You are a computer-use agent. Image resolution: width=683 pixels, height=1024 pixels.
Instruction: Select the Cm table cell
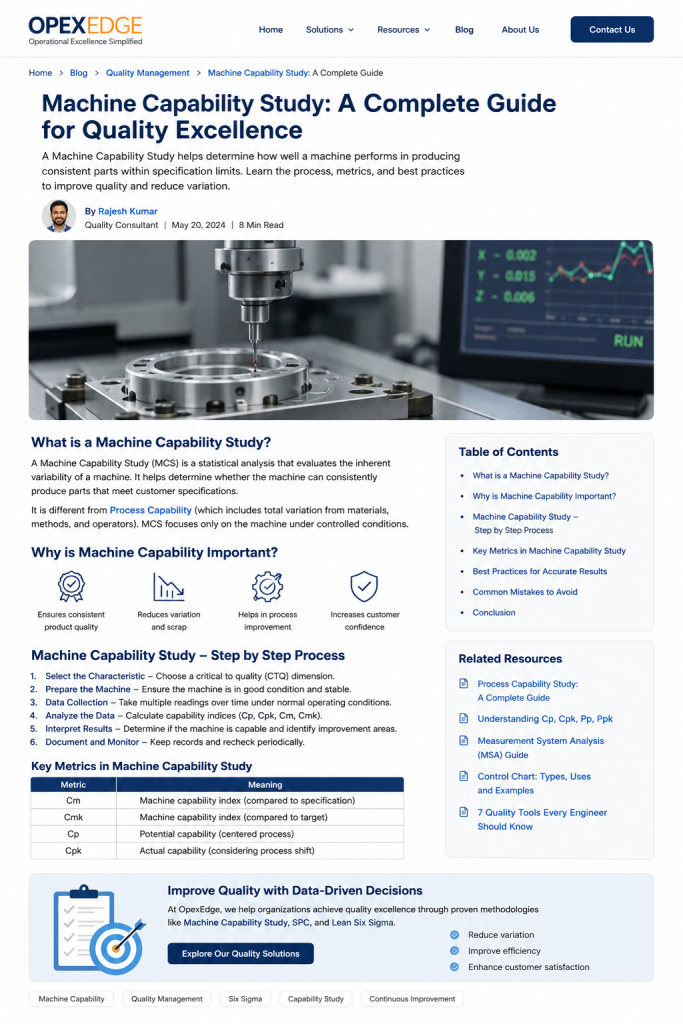point(73,801)
